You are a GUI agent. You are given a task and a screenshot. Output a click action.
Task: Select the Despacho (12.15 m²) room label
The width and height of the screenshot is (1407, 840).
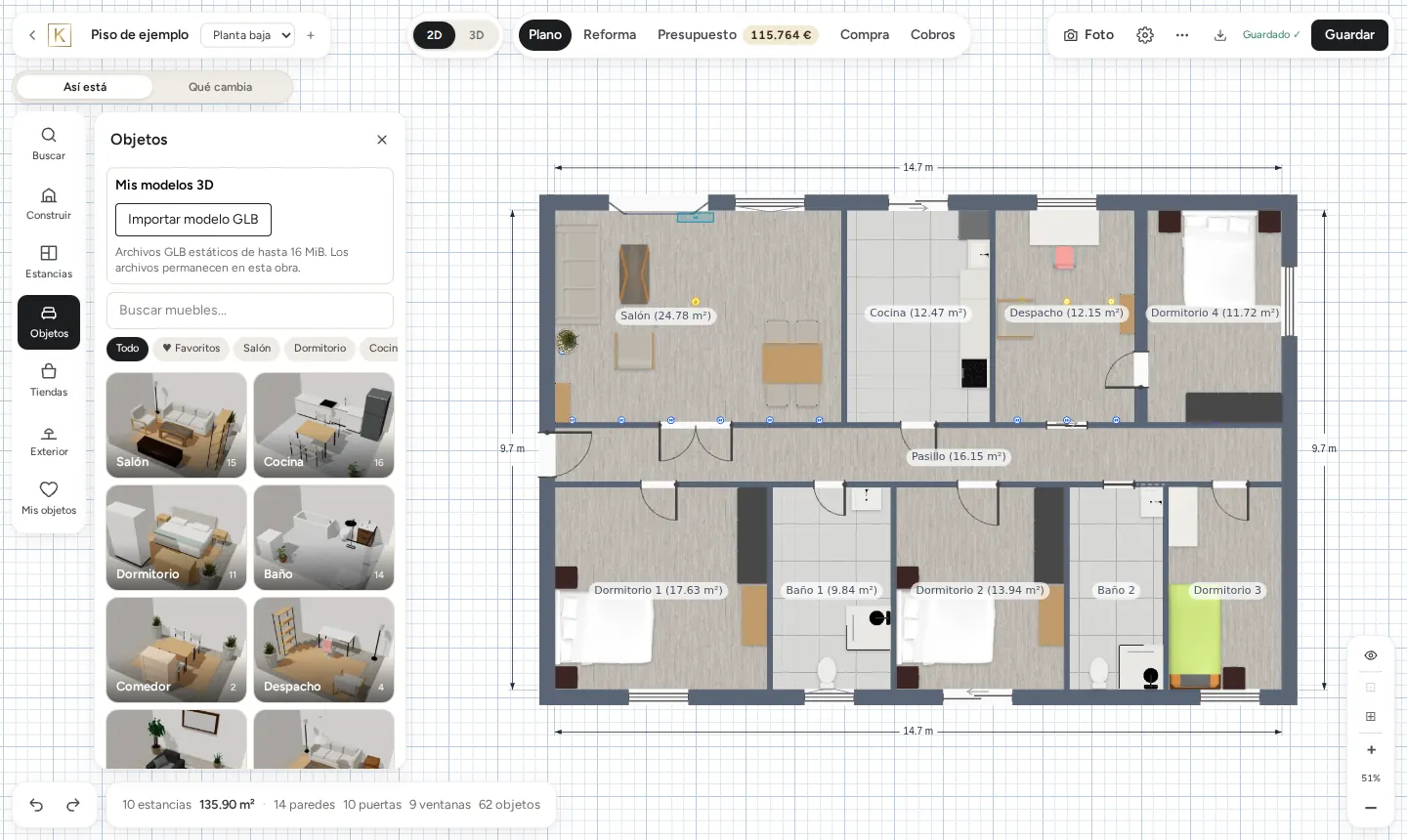pos(1066,314)
